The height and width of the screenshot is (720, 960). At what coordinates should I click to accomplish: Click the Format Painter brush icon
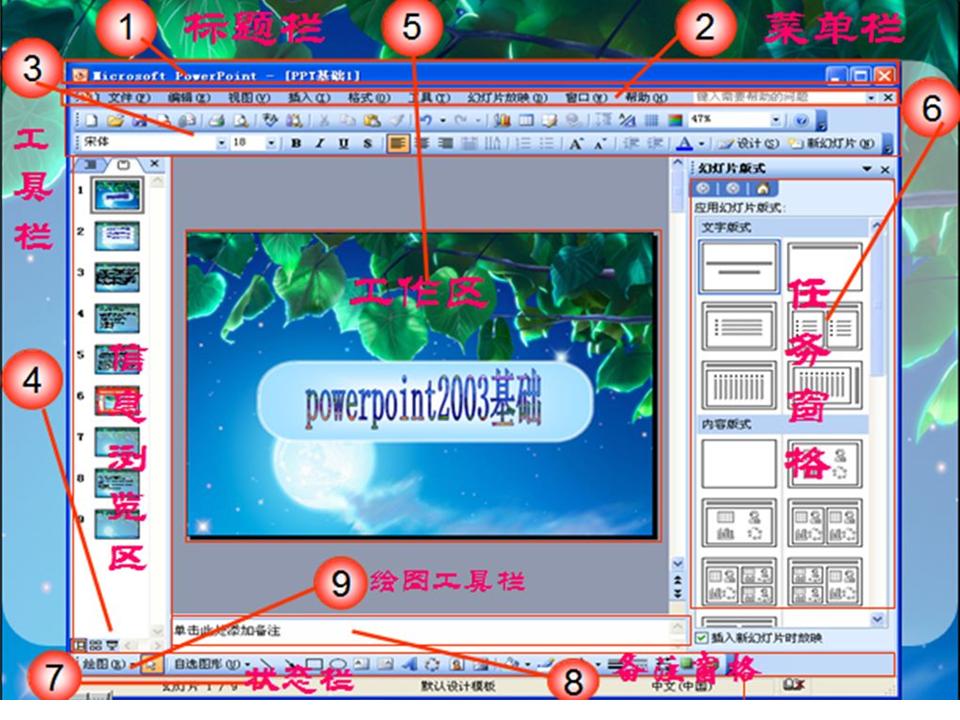[397, 121]
